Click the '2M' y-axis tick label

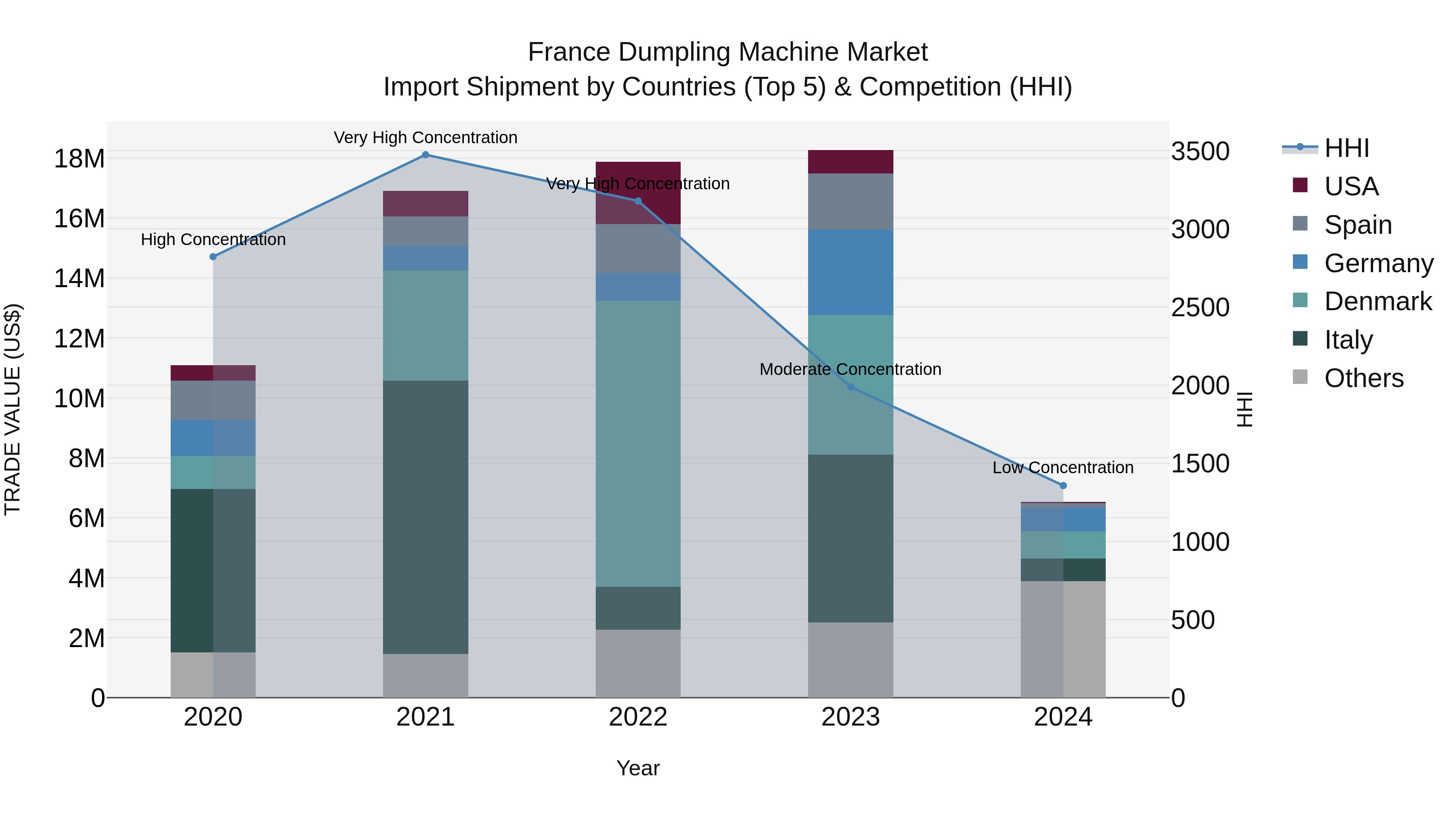pyautogui.click(x=87, y=639)
